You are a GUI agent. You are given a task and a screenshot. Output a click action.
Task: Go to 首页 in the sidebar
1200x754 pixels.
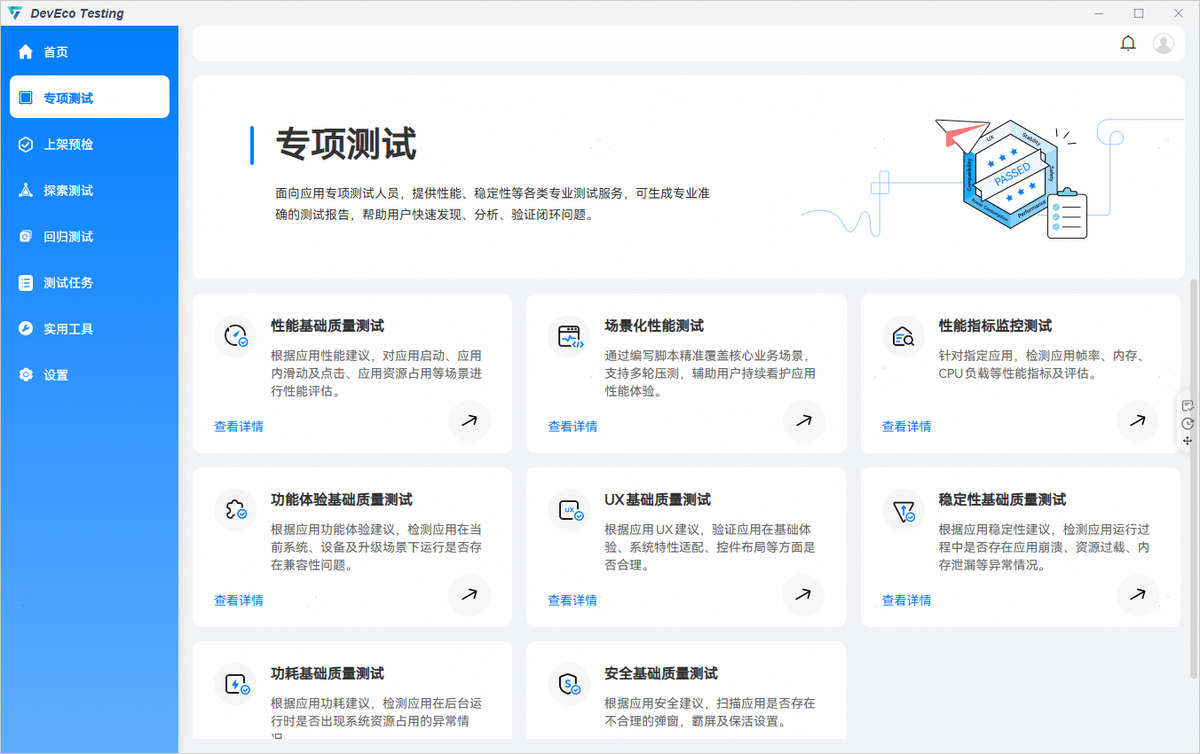tap(56, 52)
